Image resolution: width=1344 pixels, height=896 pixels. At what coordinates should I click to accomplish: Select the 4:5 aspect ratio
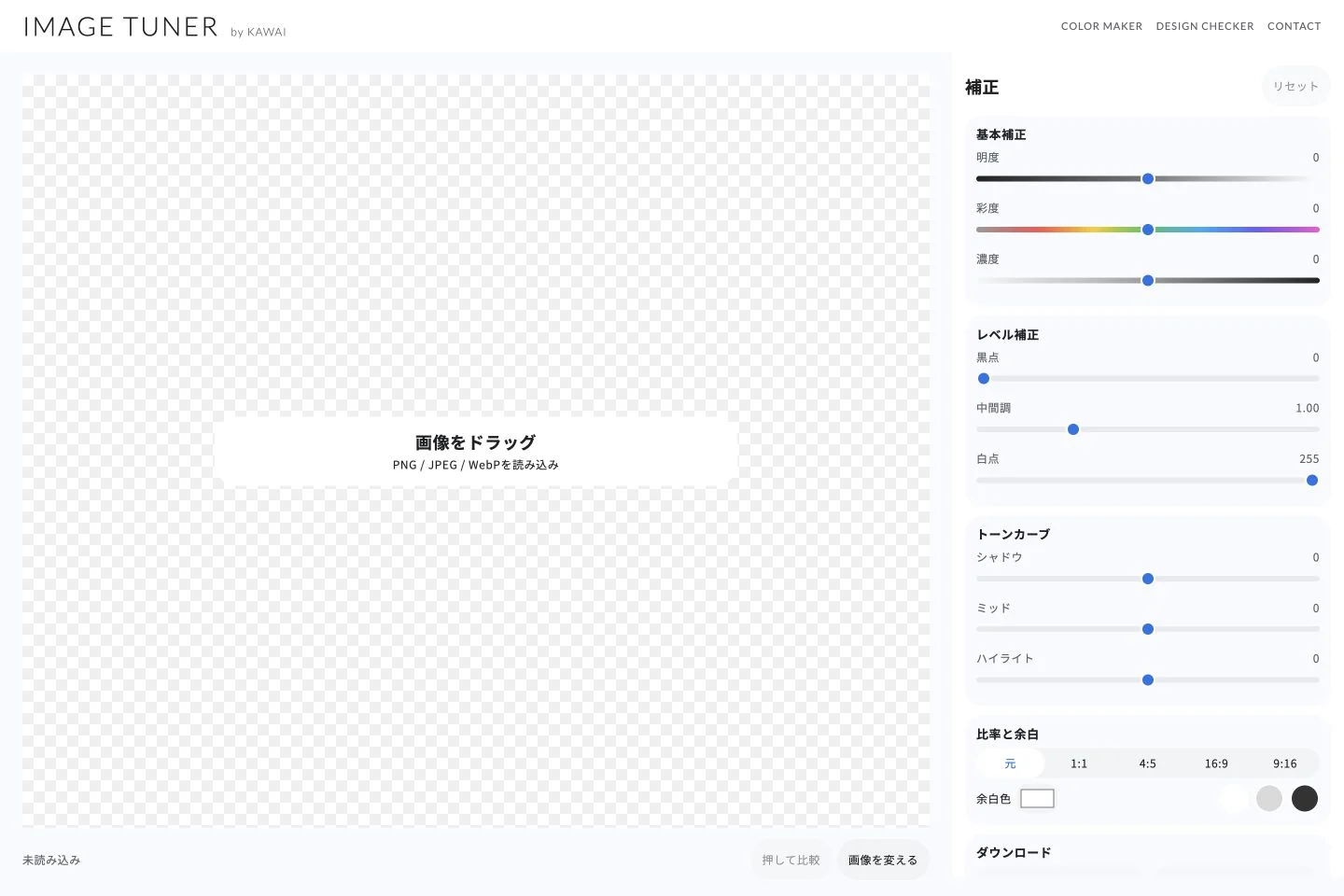pyautogui.click(x=1148, y=763)
